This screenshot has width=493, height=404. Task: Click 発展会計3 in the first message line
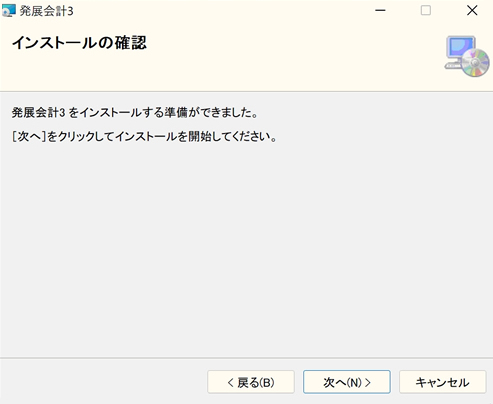click(x=38, y=113)
